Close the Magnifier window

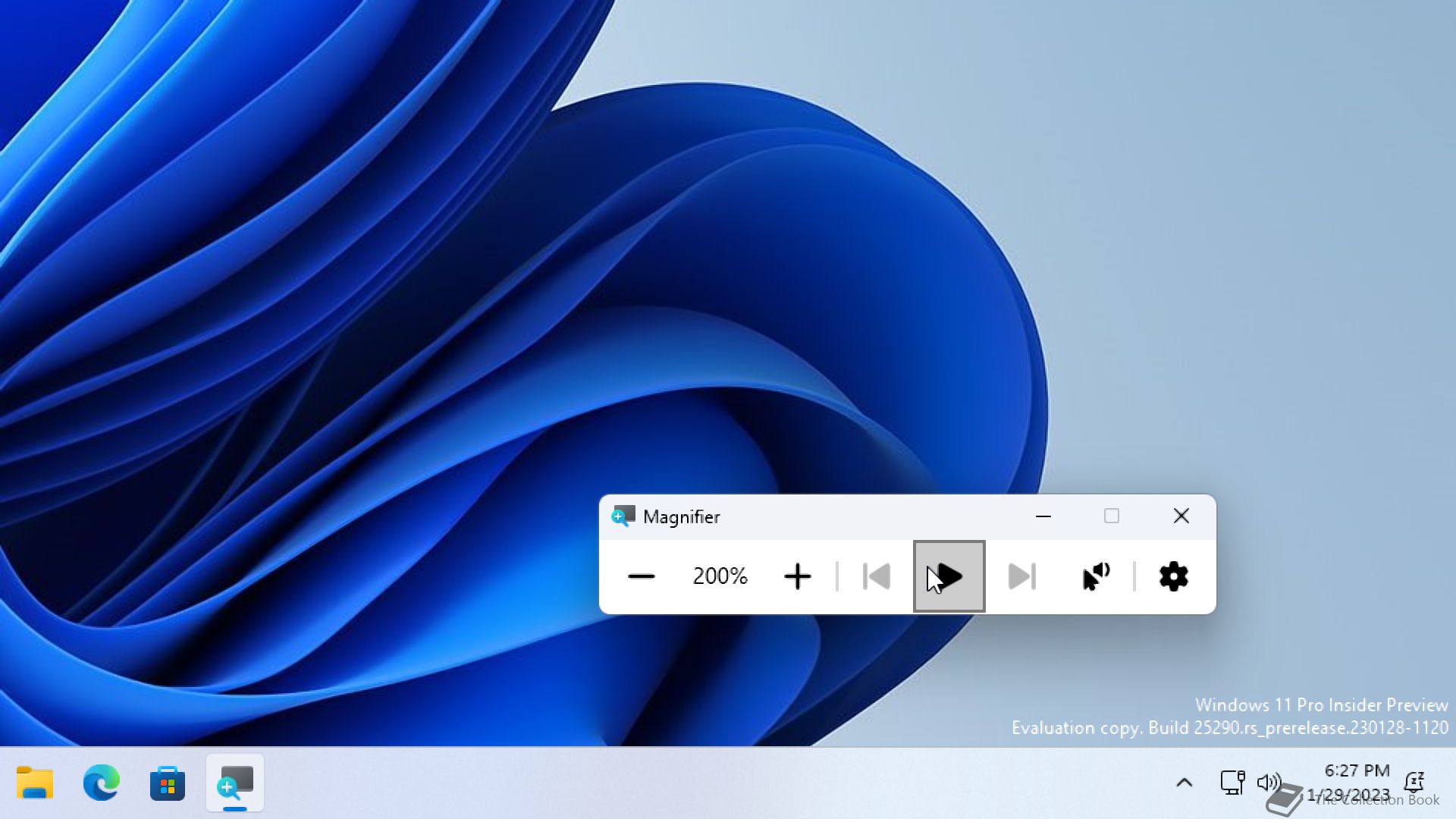pos(1181,516)
